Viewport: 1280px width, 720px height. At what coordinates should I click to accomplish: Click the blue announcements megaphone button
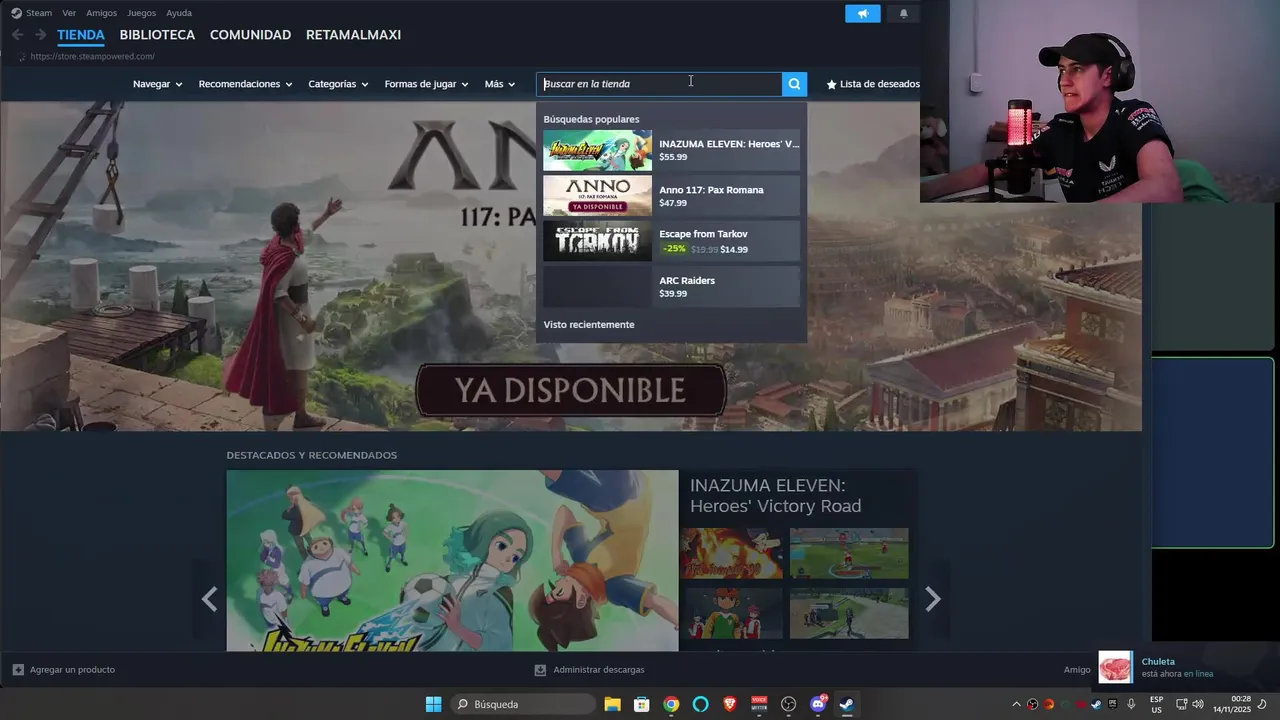[862, 13]
